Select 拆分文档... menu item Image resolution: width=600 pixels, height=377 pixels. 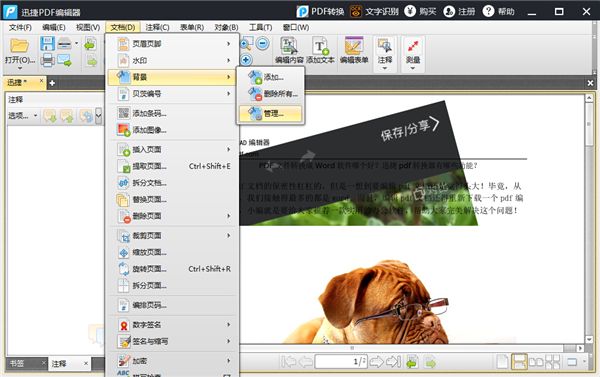172,183
